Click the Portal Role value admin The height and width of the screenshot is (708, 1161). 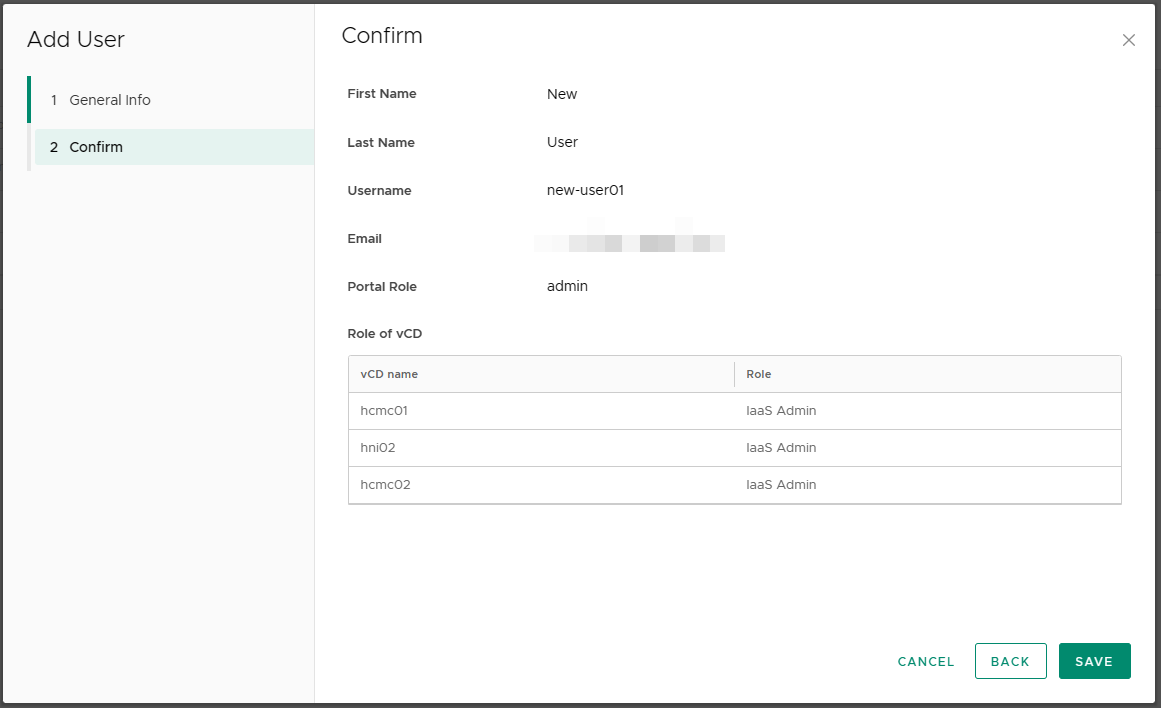(567, 286)
